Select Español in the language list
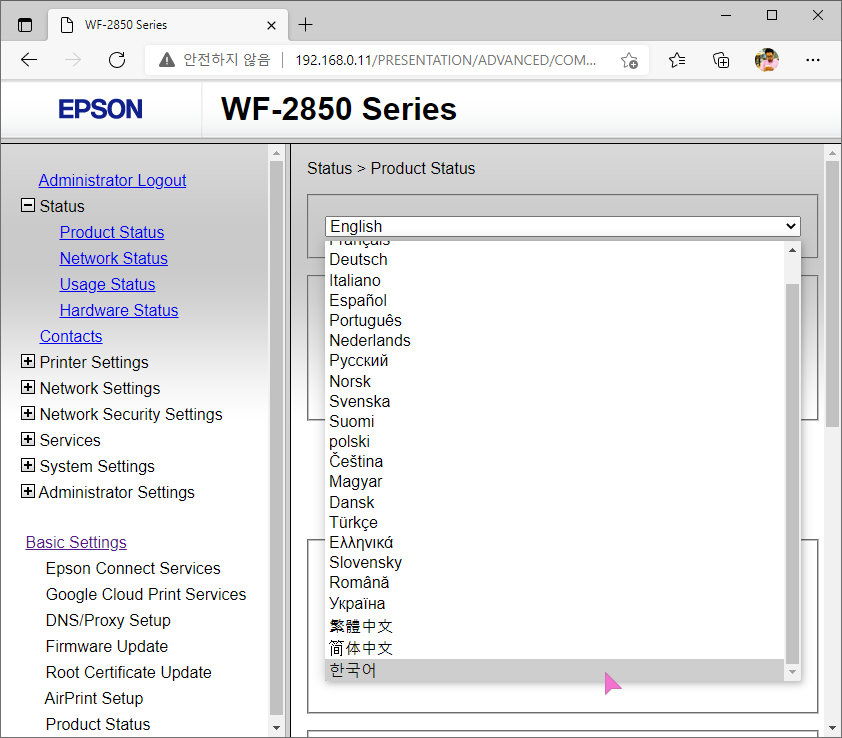 tap(555, 300)
